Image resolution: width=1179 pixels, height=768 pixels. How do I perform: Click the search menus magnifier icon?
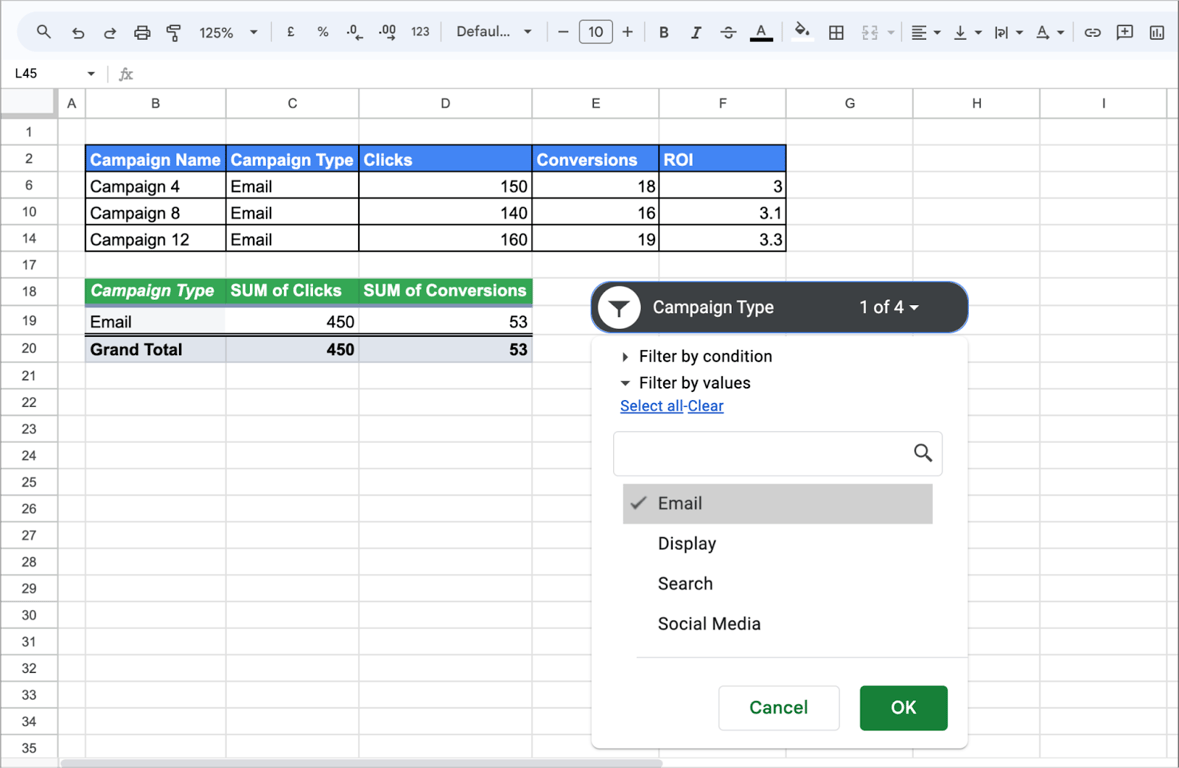[x=44, y=32]
